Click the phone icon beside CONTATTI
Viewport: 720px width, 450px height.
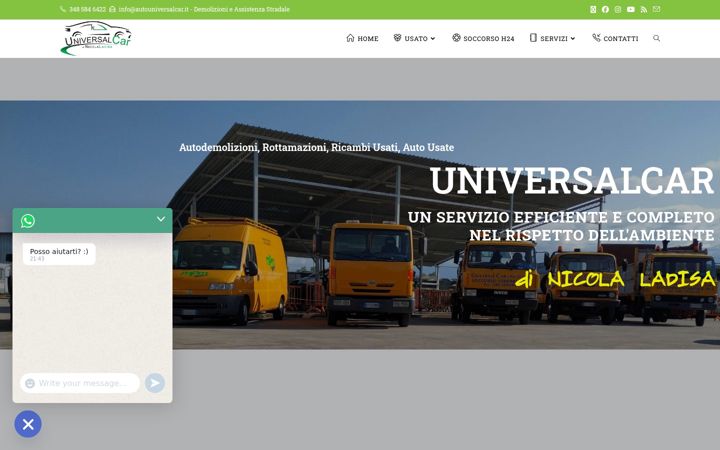pyautogui.click(x=596, y=38)
